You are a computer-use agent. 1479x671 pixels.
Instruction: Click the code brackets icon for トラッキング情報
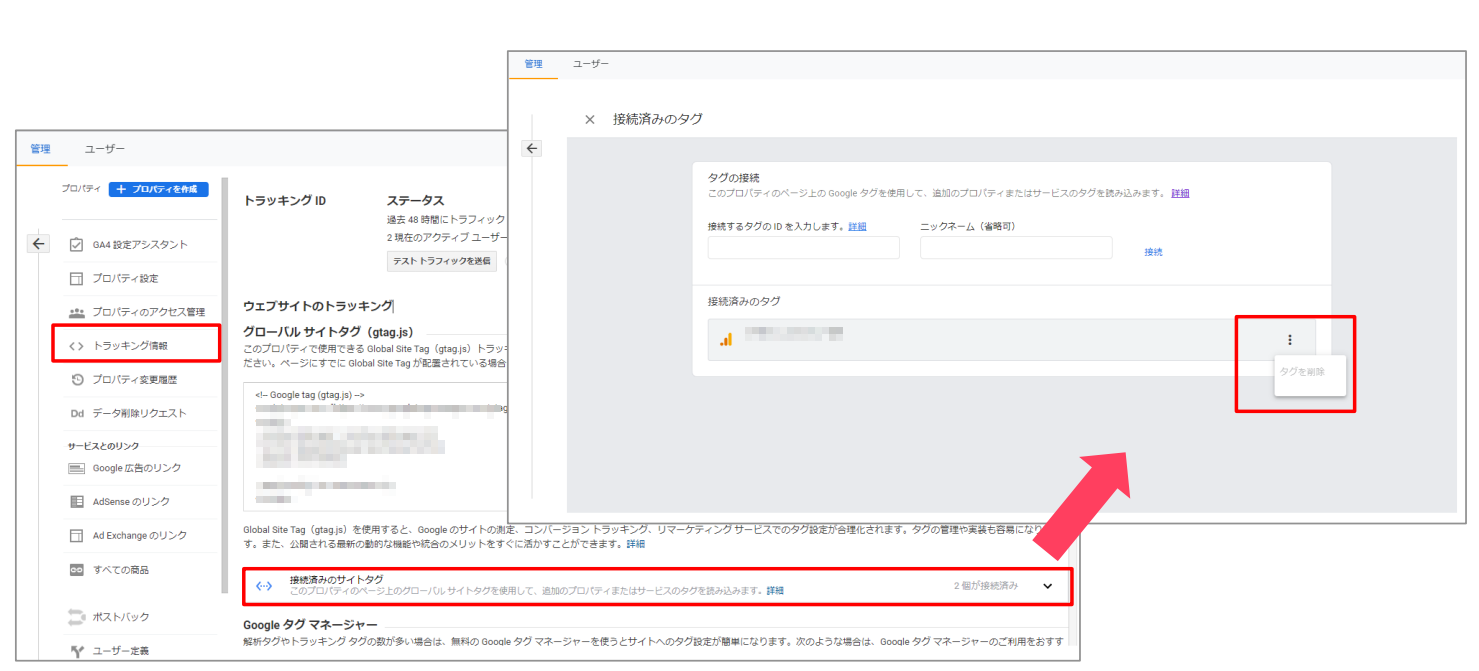tap(76, 346)
